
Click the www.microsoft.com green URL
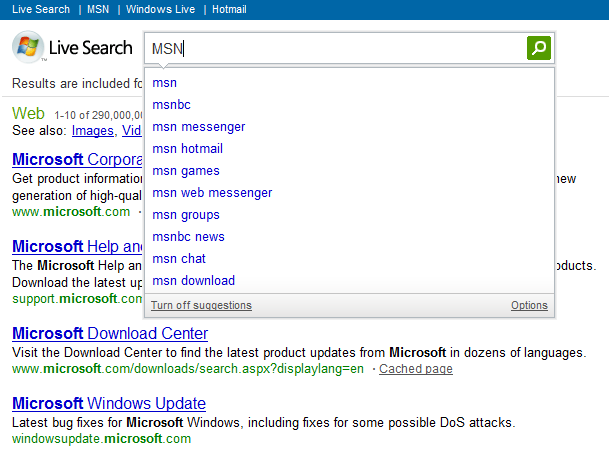tap(71, 212)
